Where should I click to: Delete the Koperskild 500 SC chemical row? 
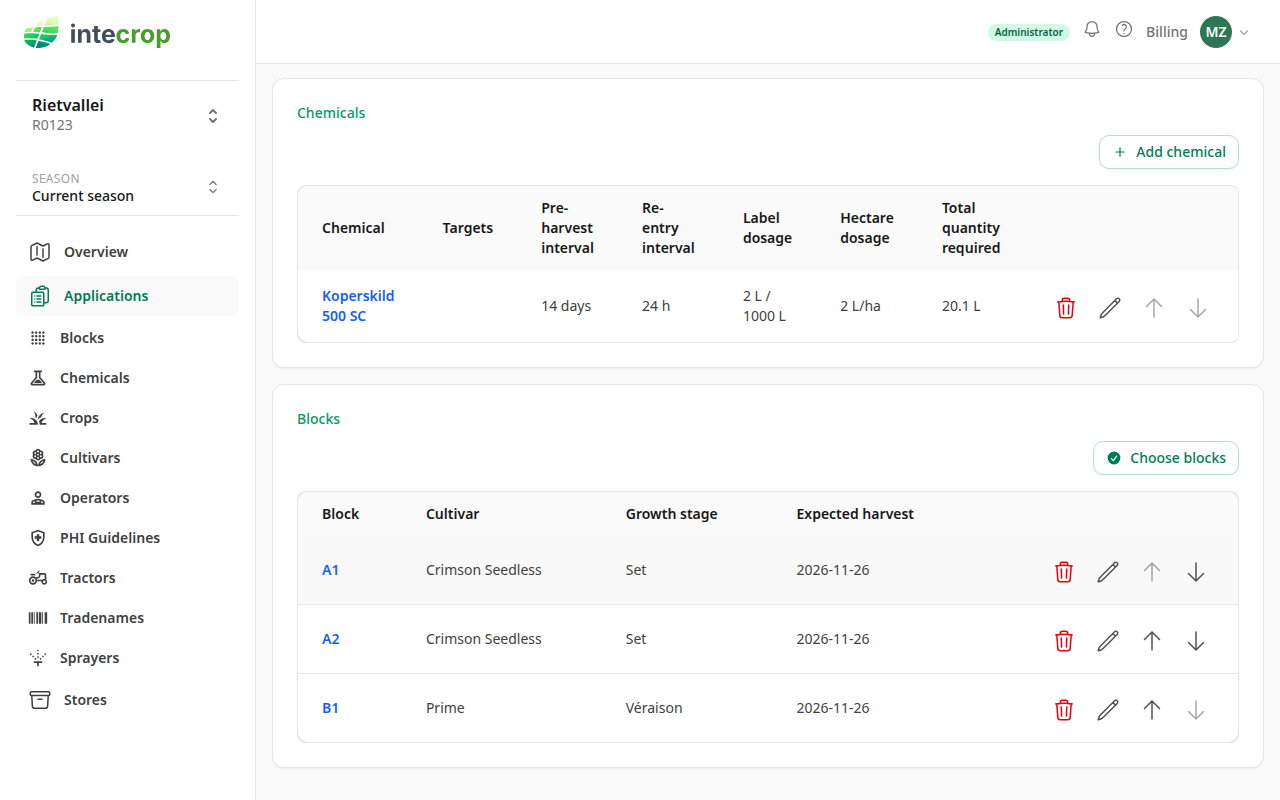[1066, 308]
